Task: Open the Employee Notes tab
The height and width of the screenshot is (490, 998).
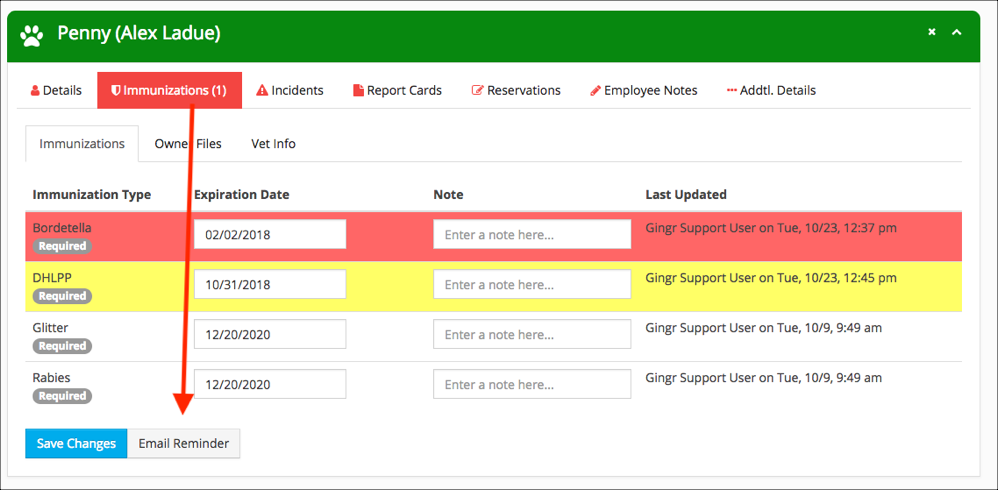Action: tap(643, 90)
